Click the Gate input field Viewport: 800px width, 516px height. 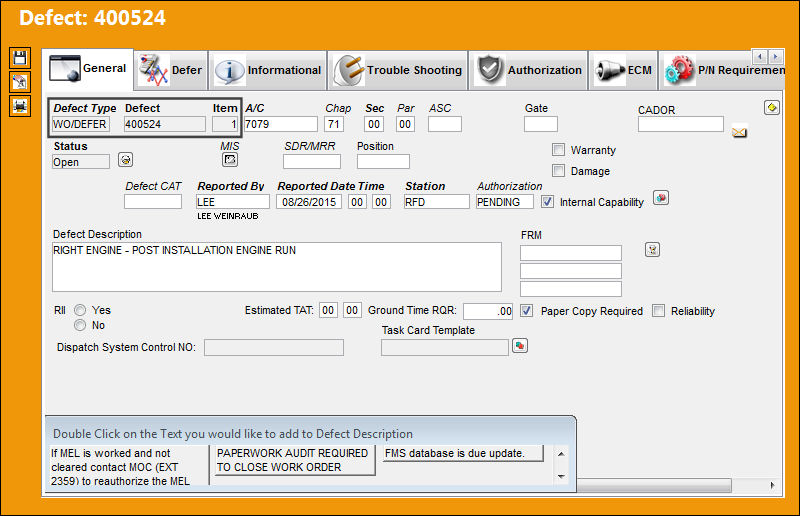pos(541,124)
